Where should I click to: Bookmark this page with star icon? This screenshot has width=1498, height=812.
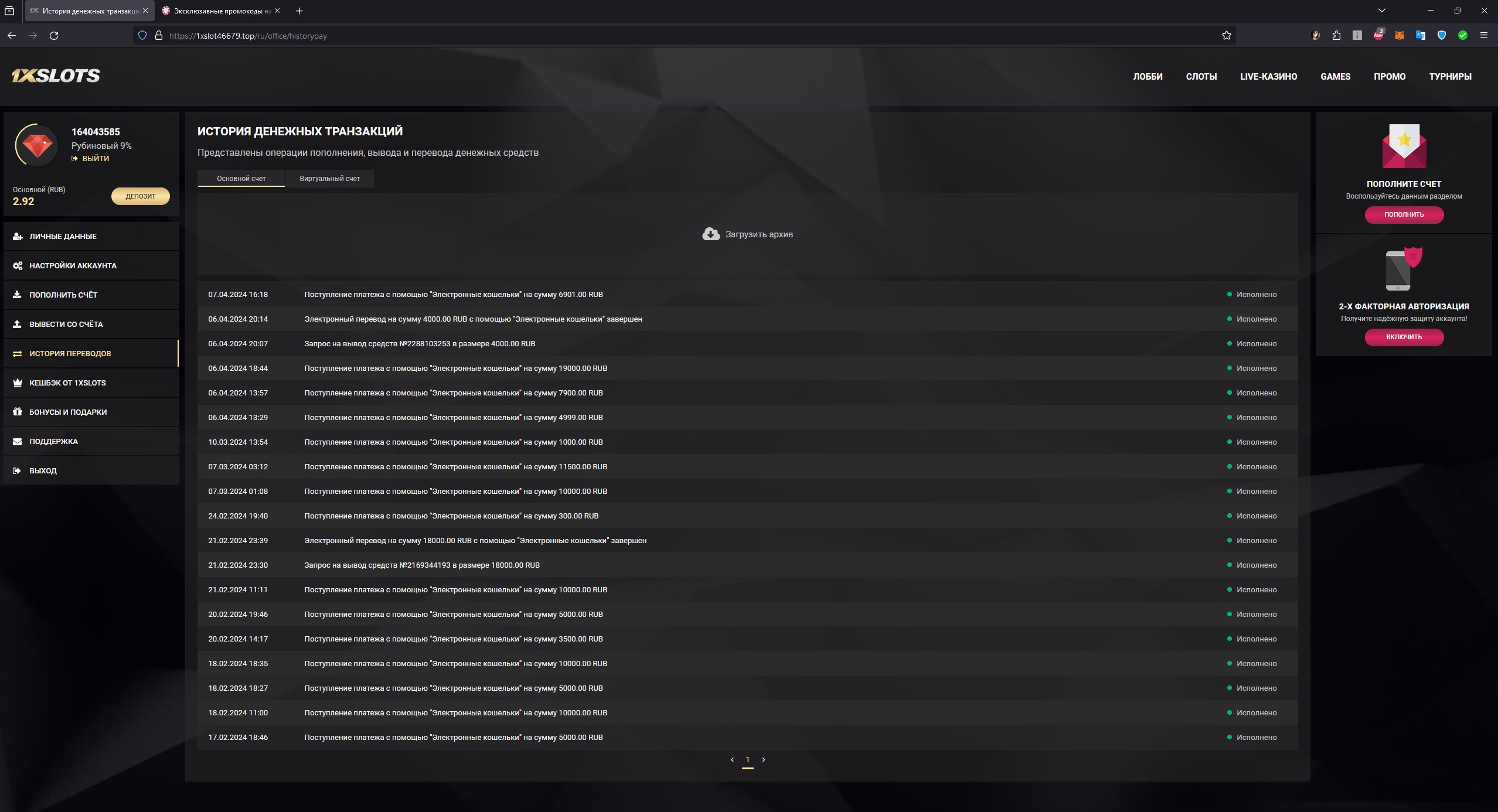coord(1226,36)
